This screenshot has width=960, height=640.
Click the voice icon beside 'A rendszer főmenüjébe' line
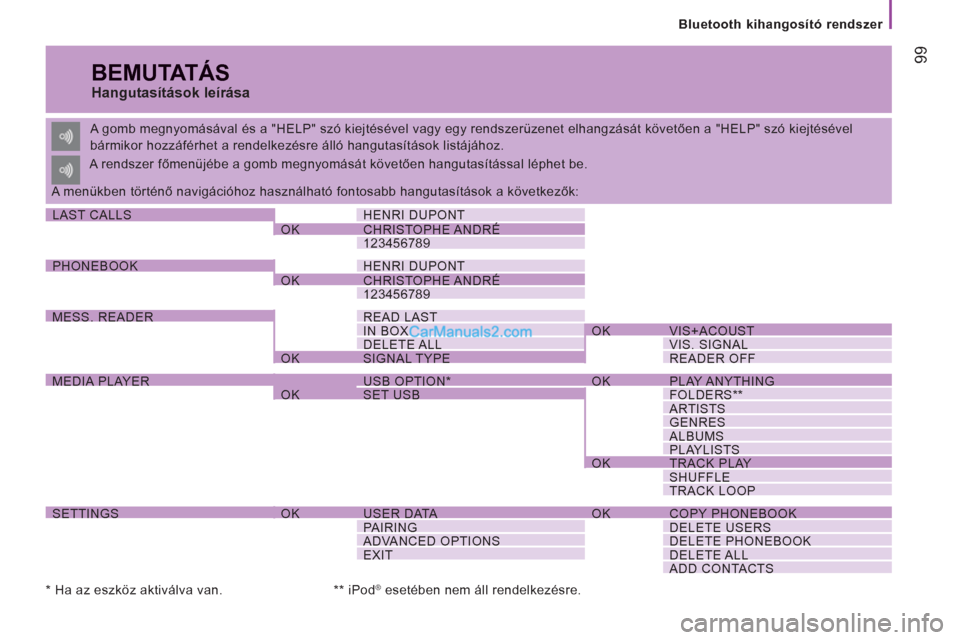pyautogui.click(x=66, y=170)
